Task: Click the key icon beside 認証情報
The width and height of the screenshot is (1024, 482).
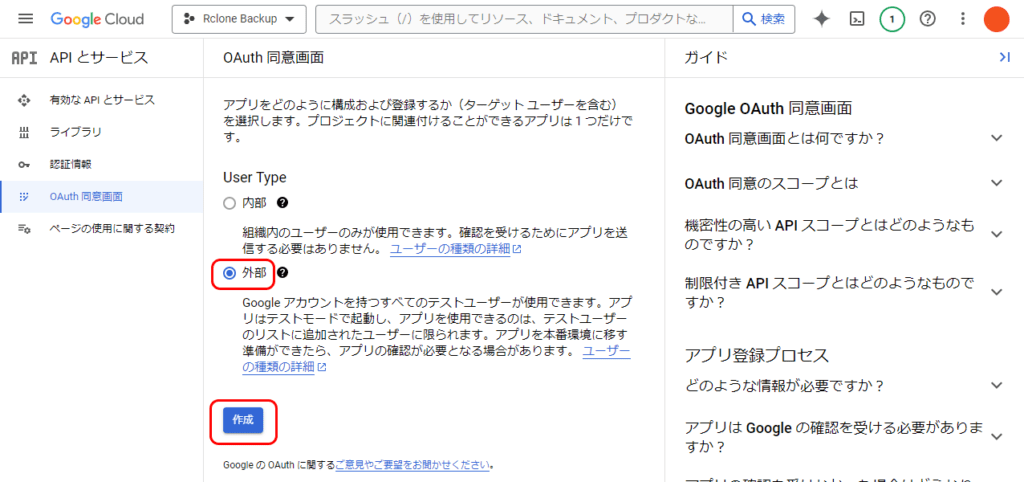Action: pyautogui.click(x=24, y=165)
